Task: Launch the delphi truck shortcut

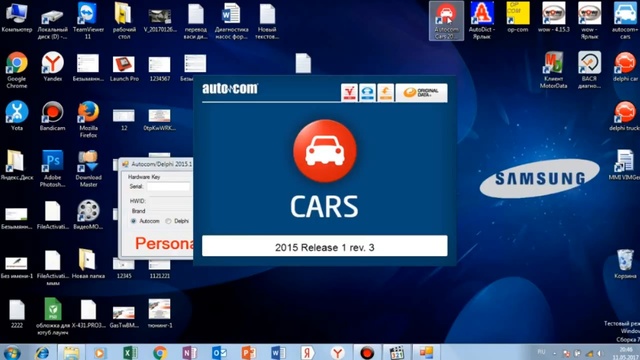Action: pyautogui.click(x=625, y=116)
